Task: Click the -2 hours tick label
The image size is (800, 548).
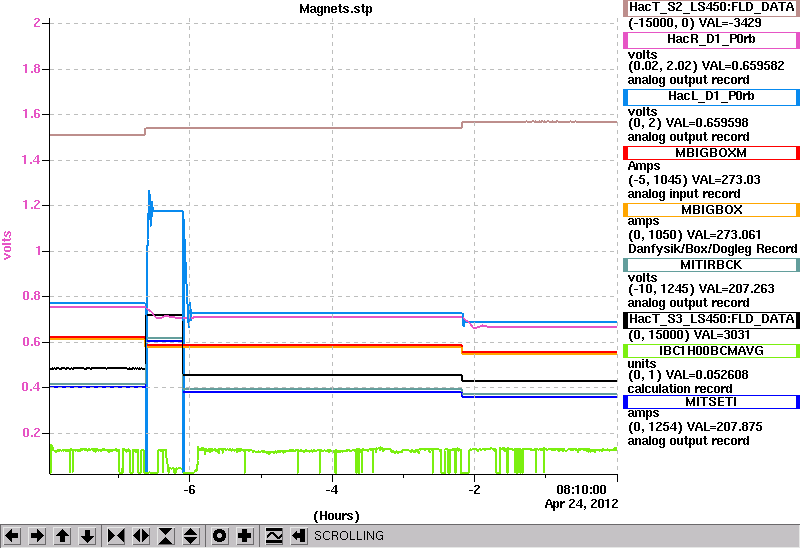Action: point(474,490)
